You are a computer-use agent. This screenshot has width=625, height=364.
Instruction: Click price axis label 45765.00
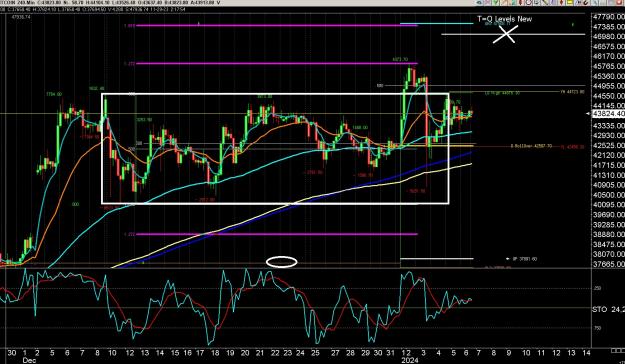[609, 66]
